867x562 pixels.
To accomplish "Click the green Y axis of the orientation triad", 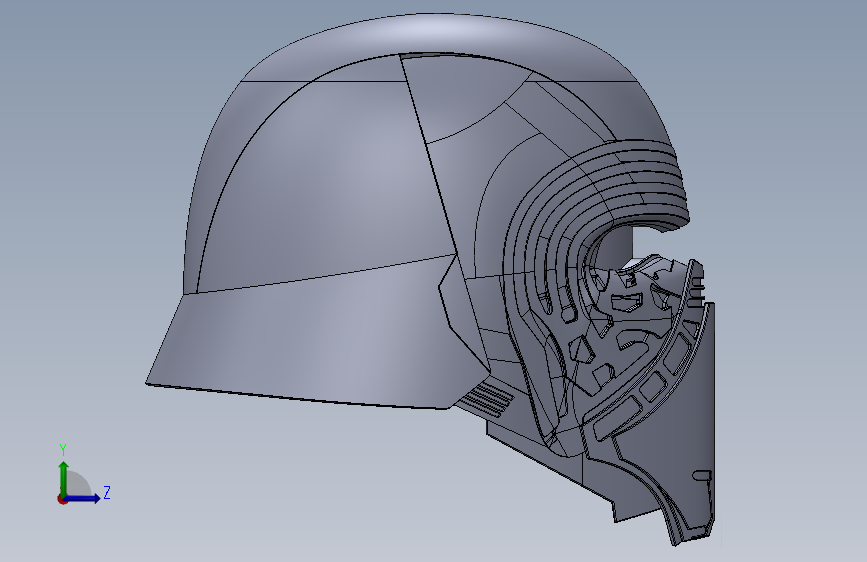I will click(64, 478).
